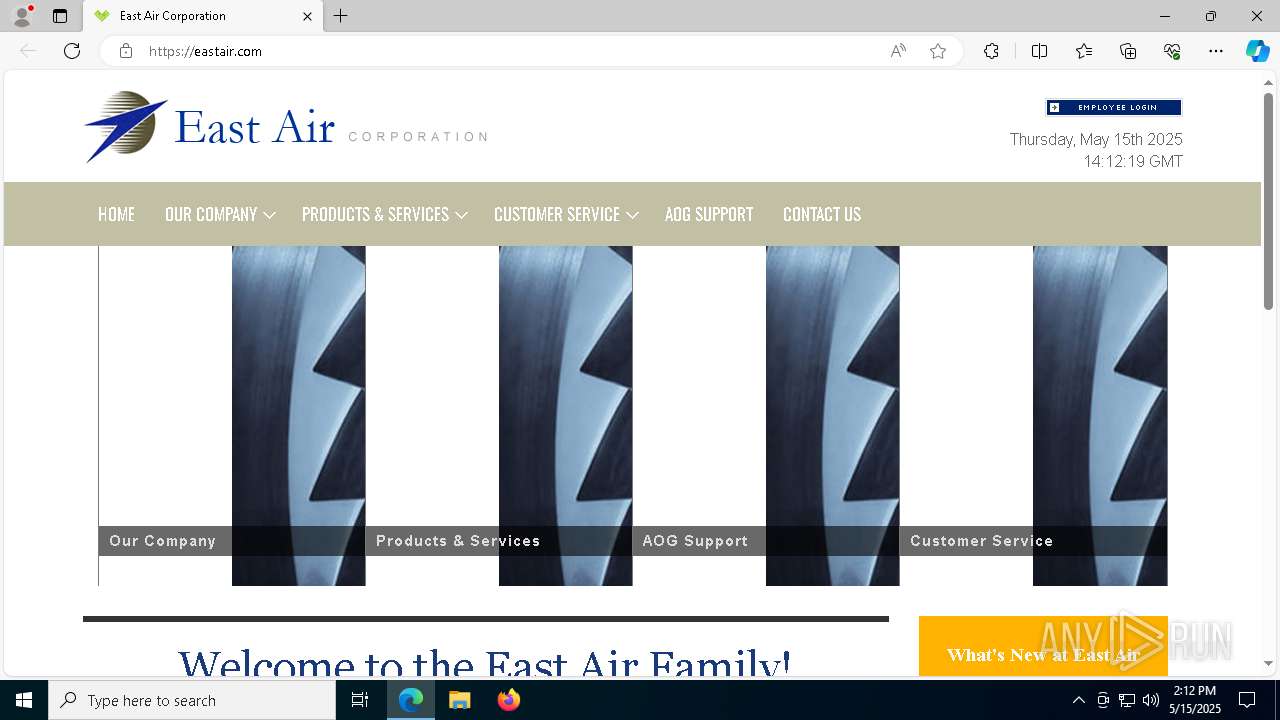Click the taskbar search box
The image size is (1280, 720).
click(192, 700)
